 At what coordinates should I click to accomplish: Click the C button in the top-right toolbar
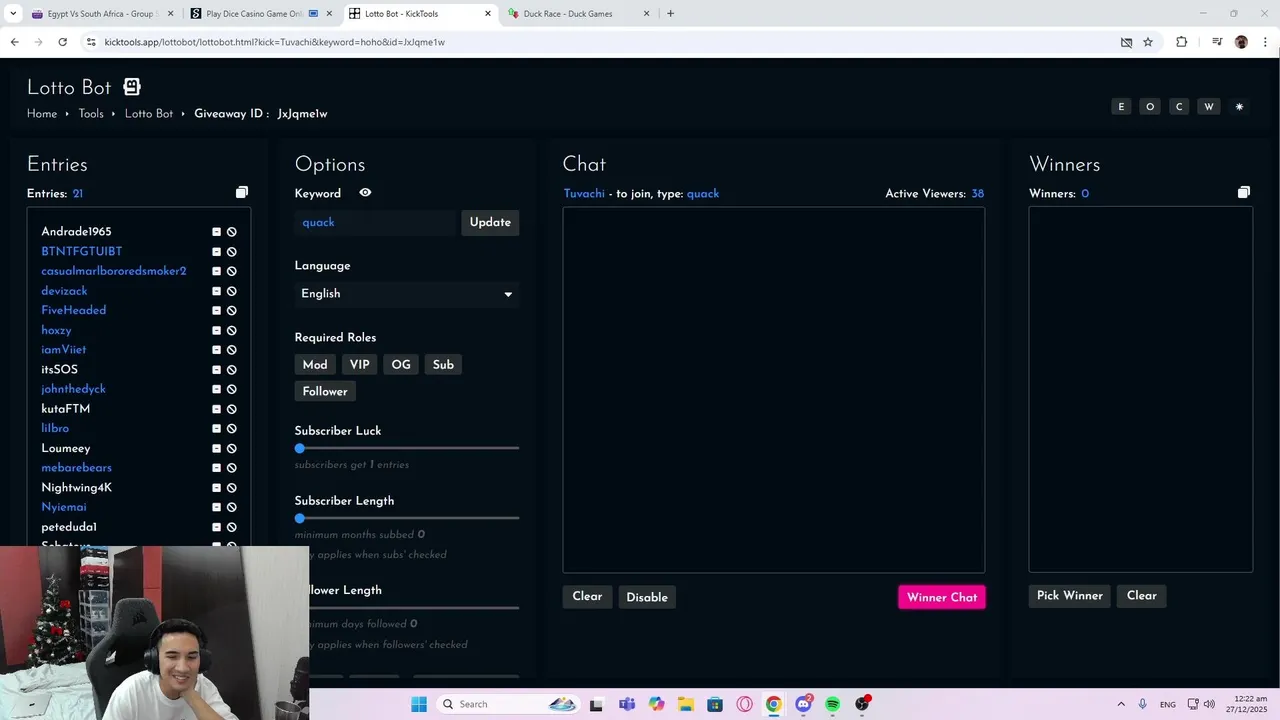[x=1179, y=107]
